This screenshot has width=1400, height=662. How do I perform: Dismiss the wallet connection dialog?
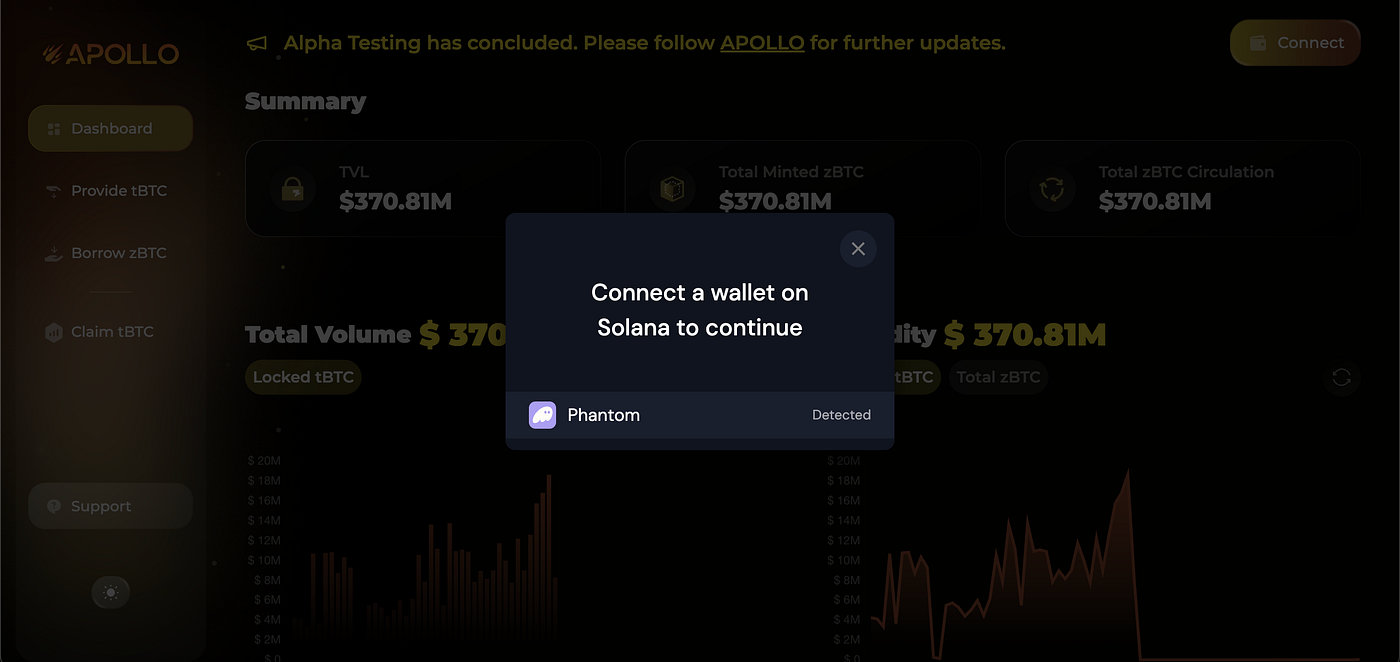coord(858,248)
